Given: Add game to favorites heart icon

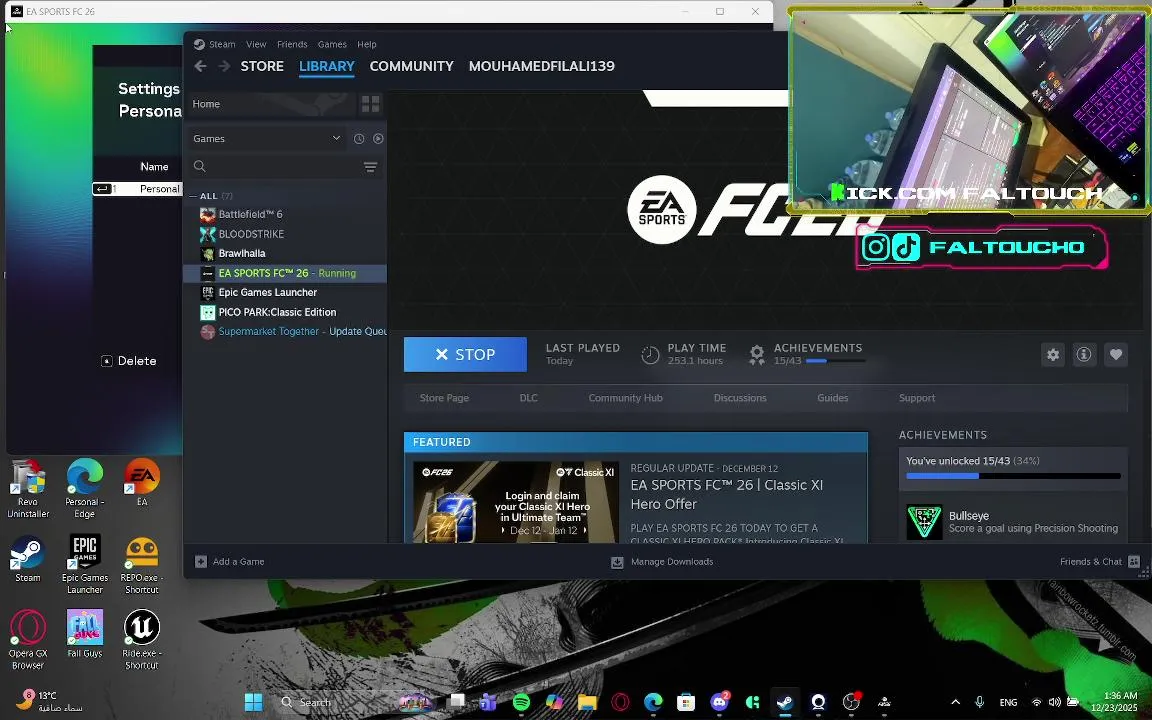Looking at the screenshot, I should (x=1115, y=355).
